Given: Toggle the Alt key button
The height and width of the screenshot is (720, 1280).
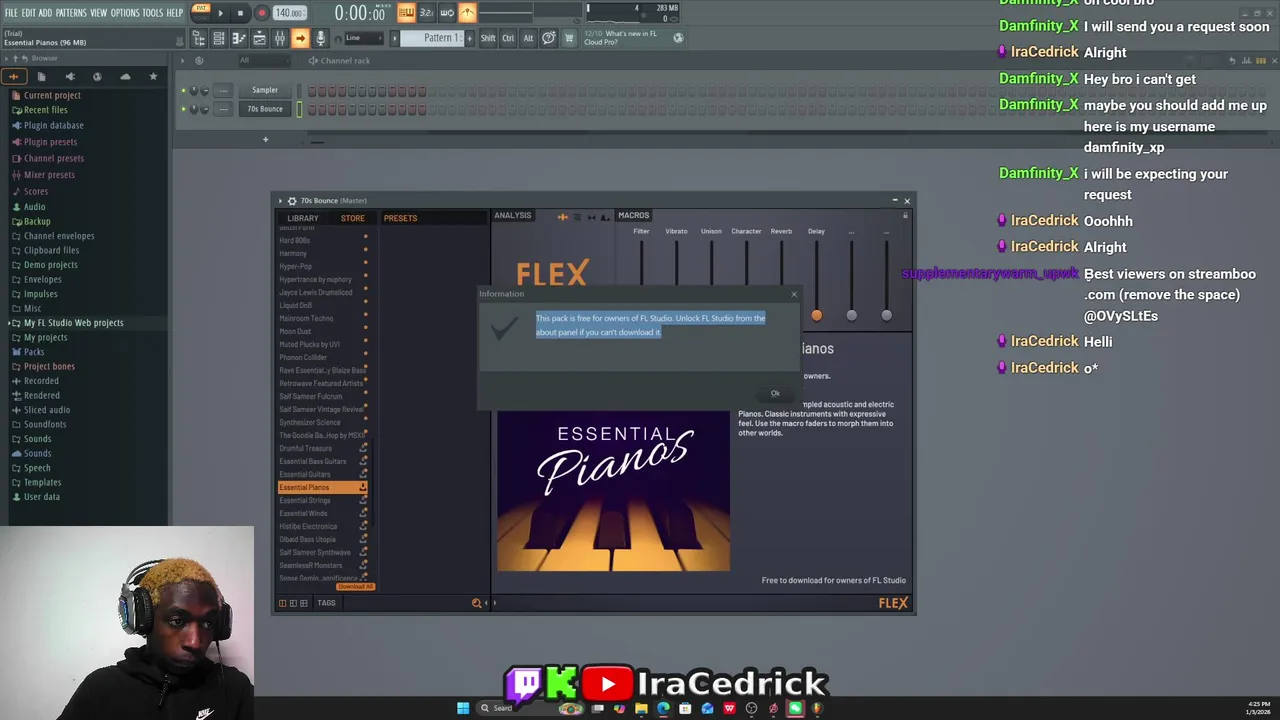Looking at the screenshot, I should tap(528, 38).
